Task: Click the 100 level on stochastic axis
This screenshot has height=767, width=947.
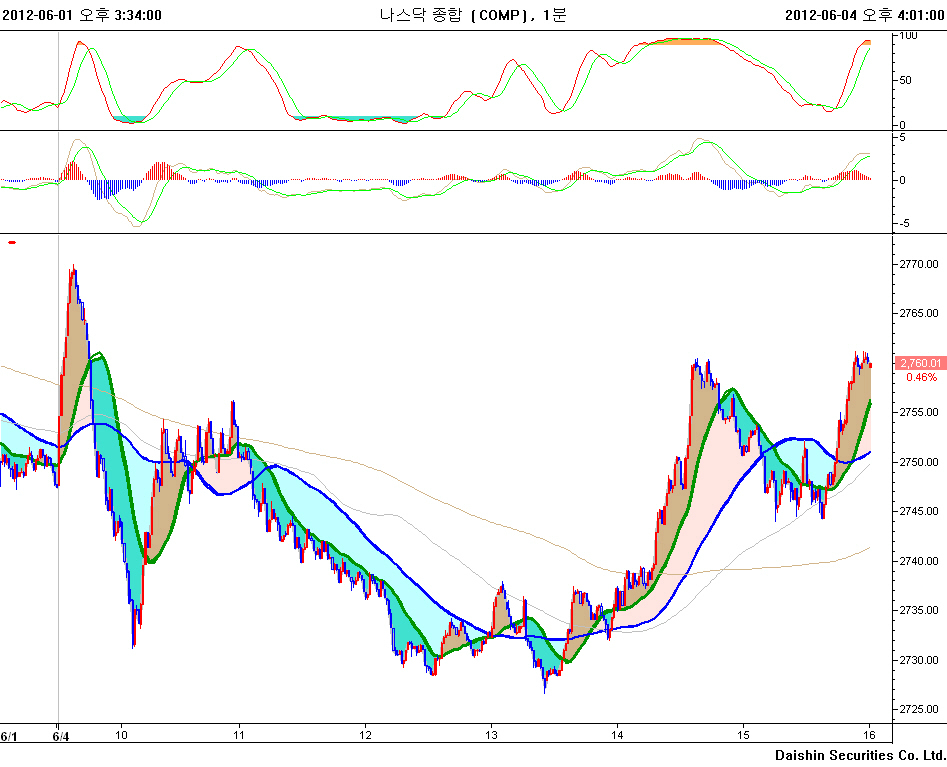Action: coord(908,35)
